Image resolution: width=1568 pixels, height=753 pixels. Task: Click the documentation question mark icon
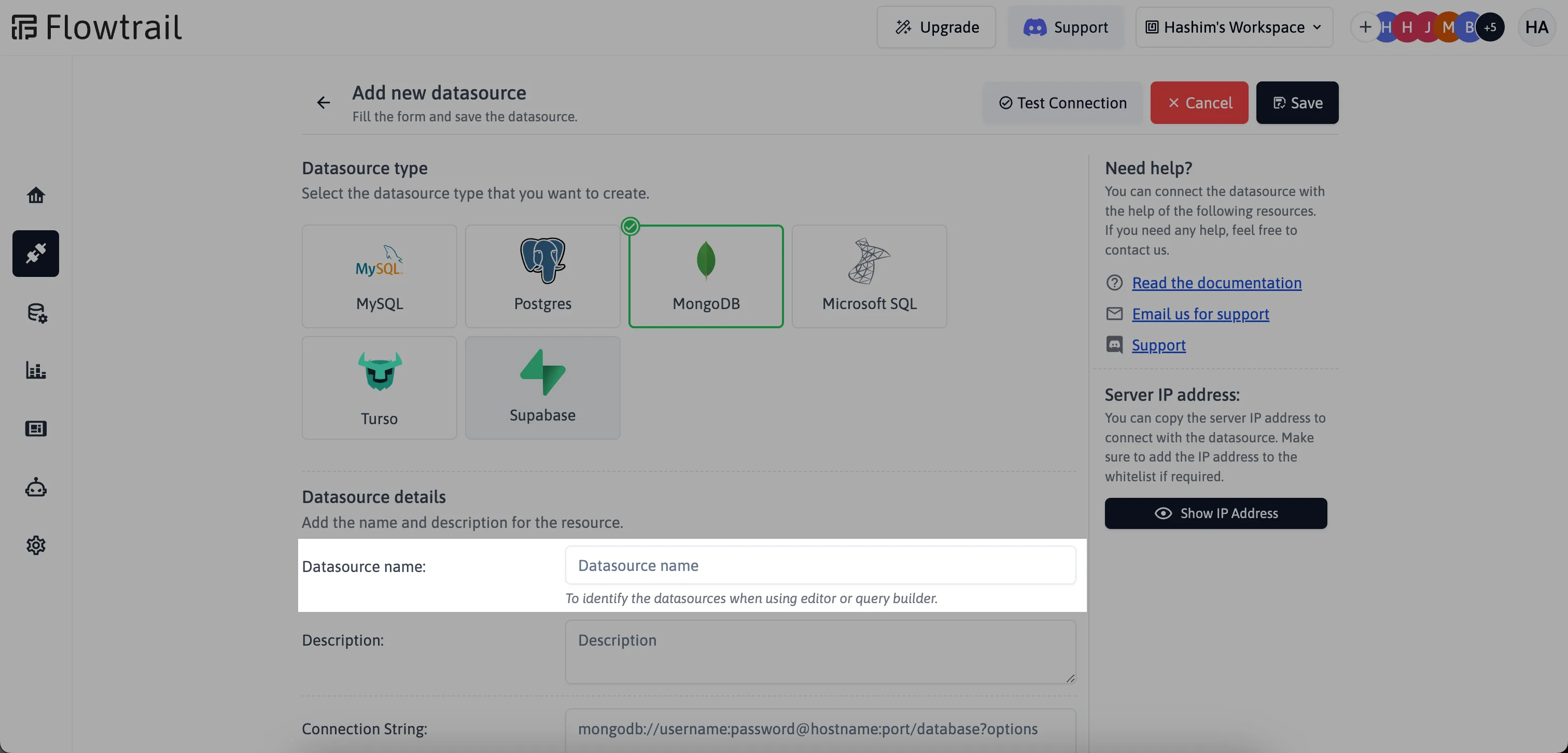click(1114, 283)
